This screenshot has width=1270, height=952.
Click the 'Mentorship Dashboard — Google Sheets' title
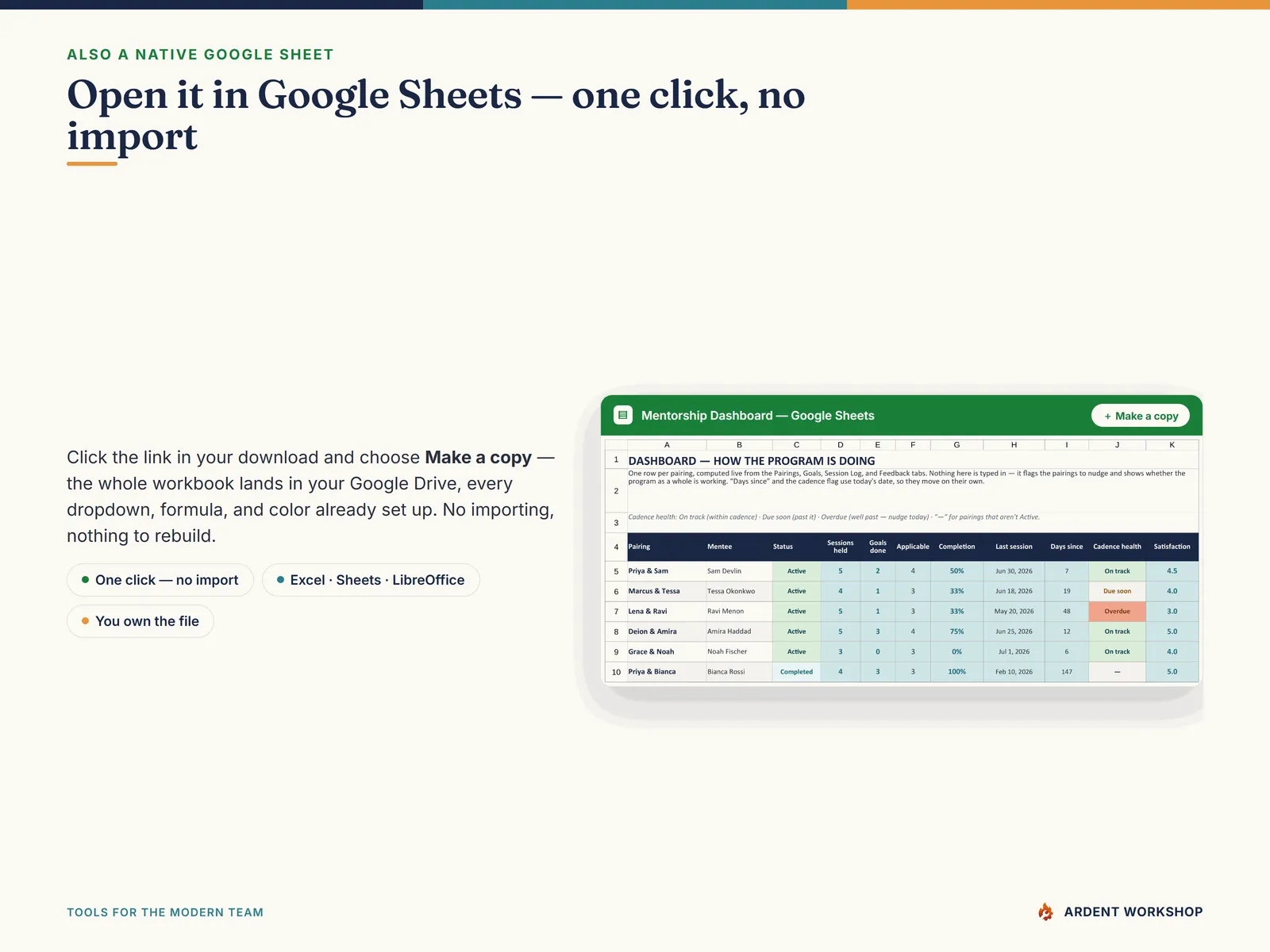coord(758,416)
